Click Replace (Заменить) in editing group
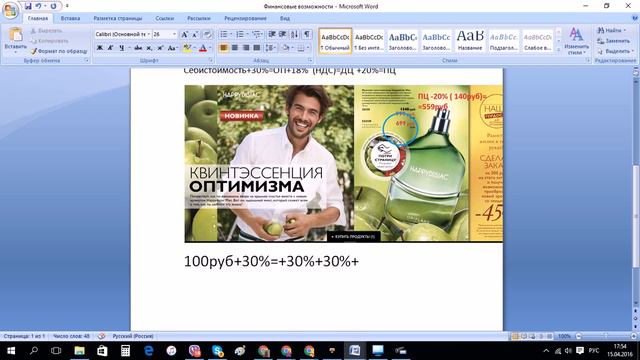640x360 pixels. [x=613, y=41]
